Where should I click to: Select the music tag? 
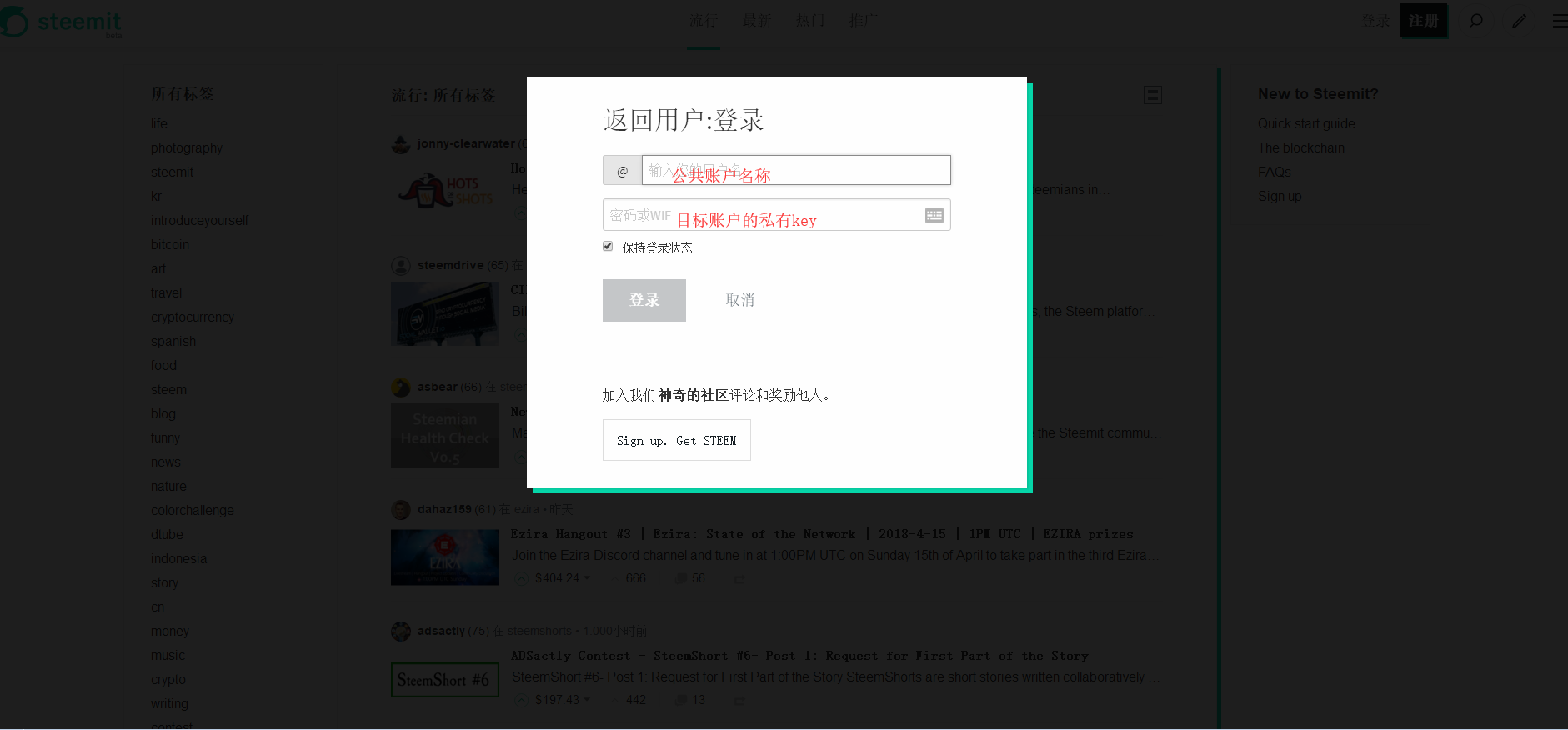168,655
